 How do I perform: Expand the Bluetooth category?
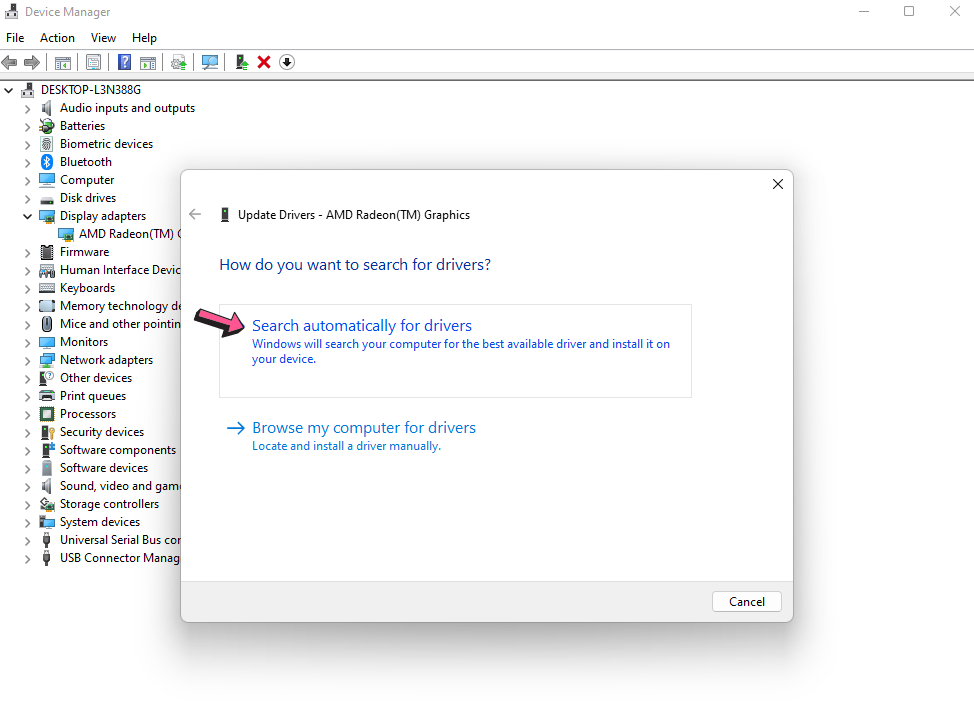27,163
